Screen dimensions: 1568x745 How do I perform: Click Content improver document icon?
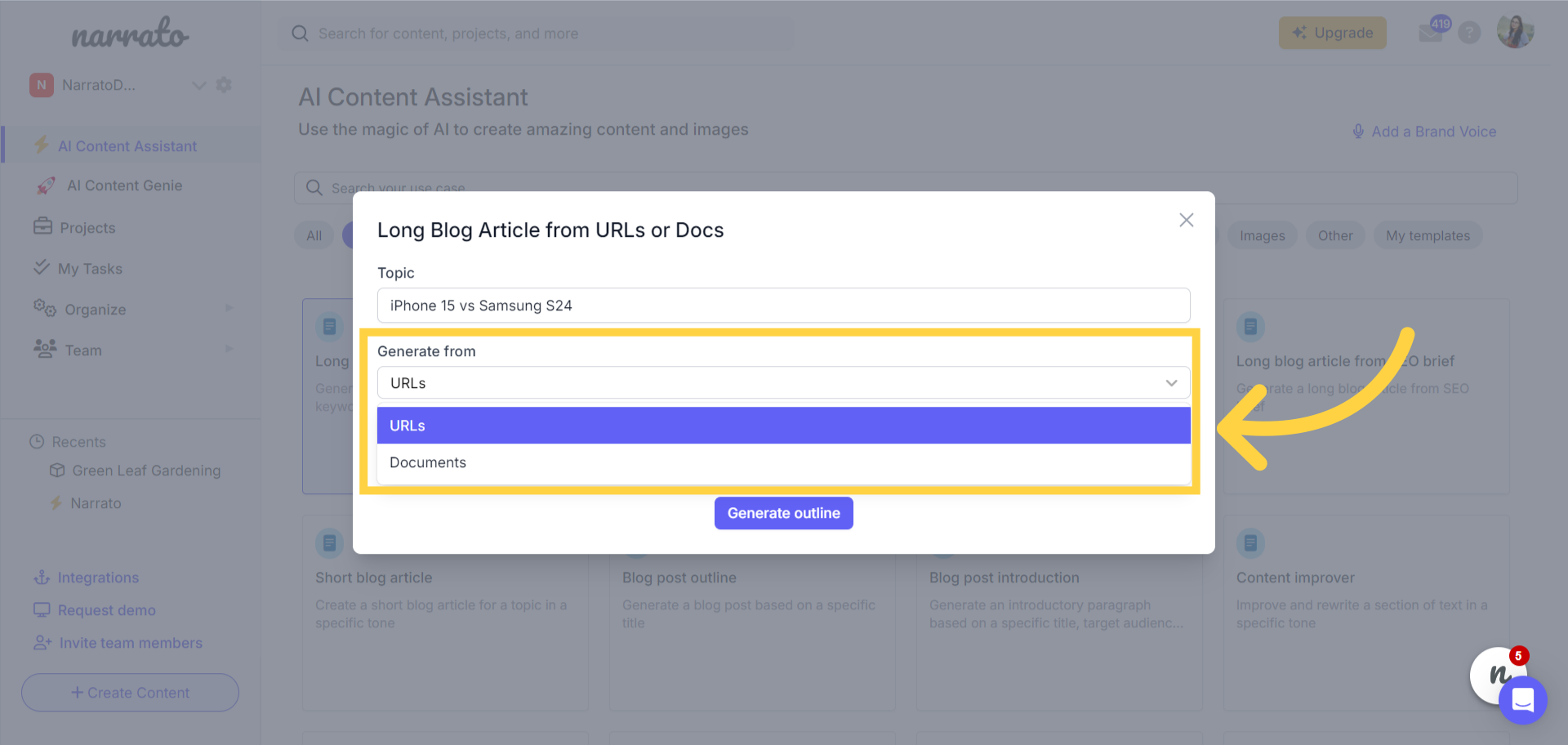1250,542
